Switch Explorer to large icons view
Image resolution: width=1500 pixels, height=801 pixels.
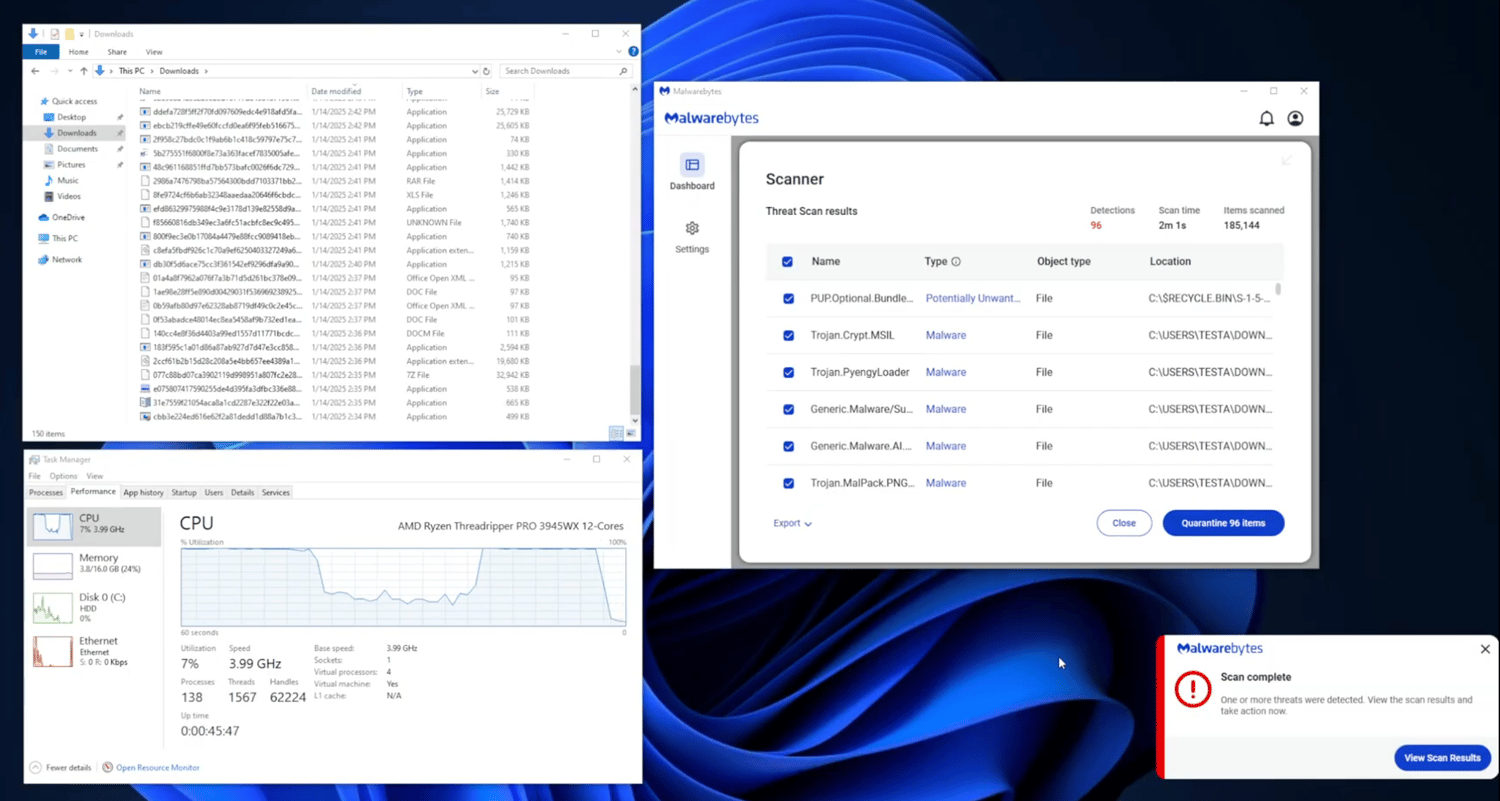[x=629, y=433]
